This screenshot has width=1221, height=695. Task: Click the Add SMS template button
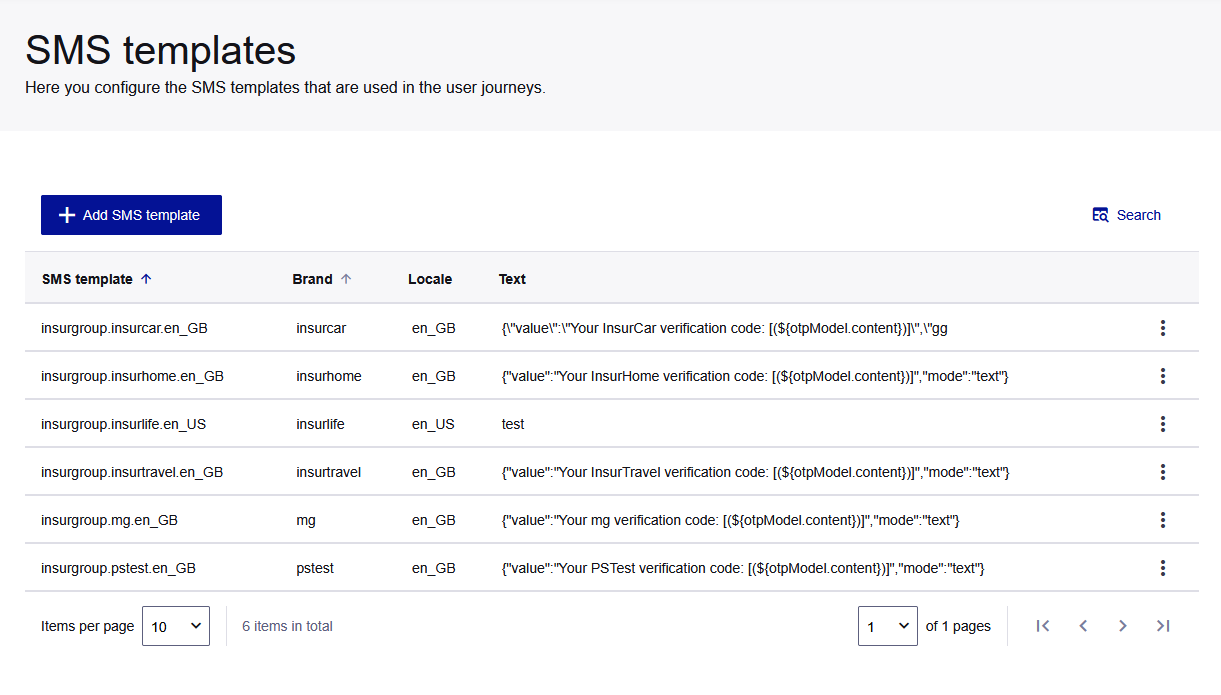131,214
